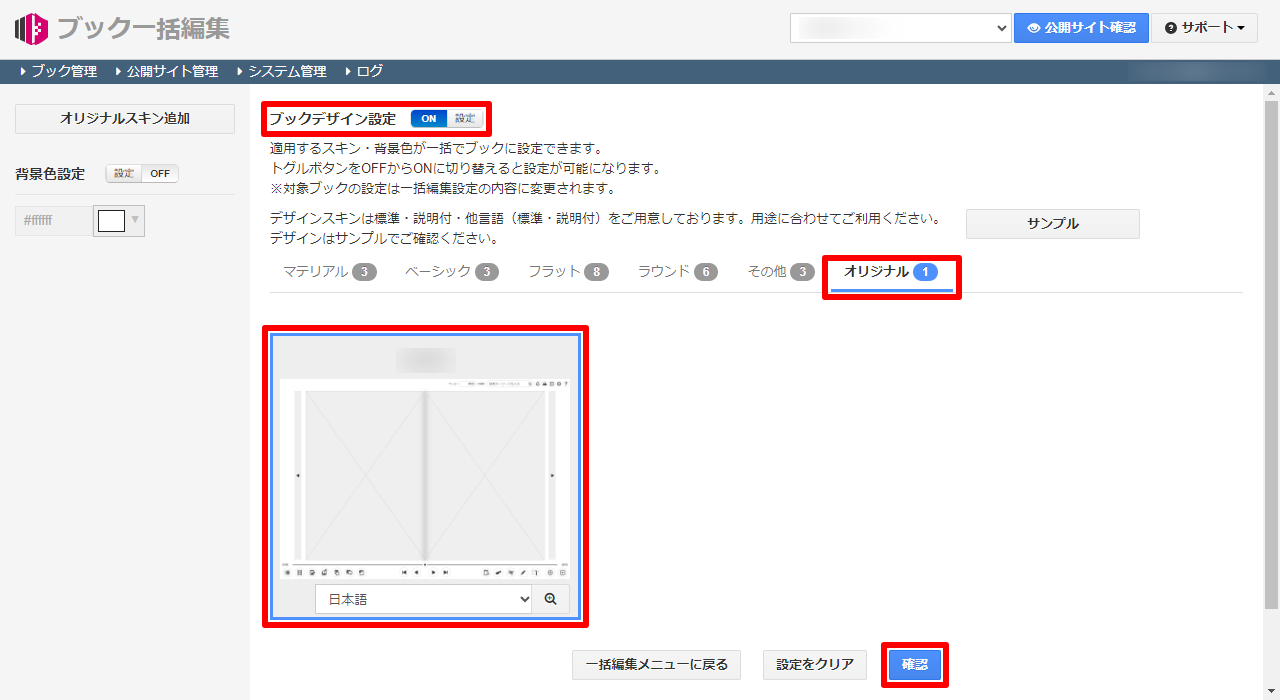Click the eye icon on 公開サイト確認
The image size is (1280, 700).
(1036, 27)
